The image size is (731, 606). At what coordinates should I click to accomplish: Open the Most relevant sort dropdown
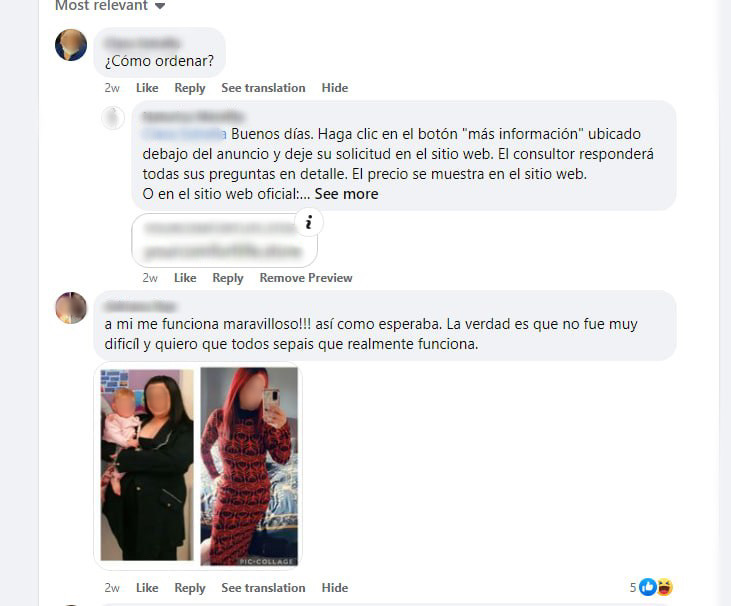pos(110,6)
